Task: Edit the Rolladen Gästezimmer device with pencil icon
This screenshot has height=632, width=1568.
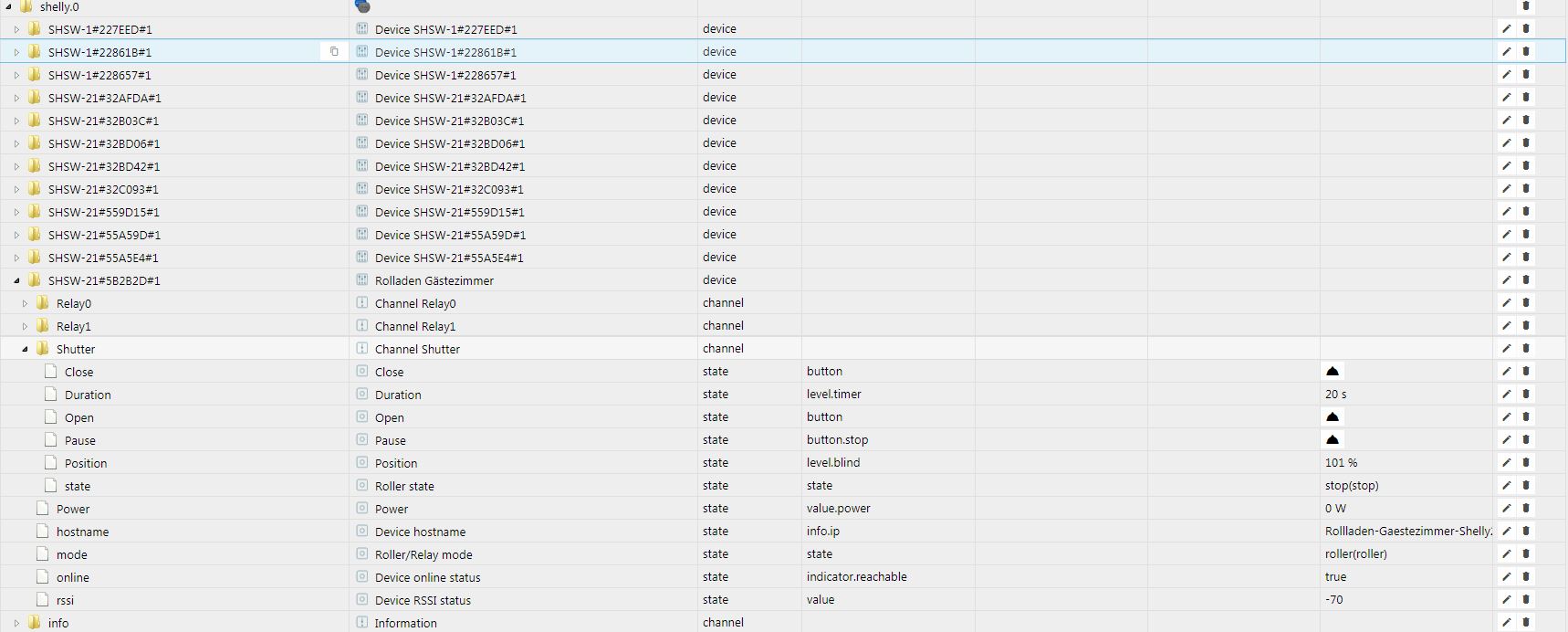Action: click(1506, 280)
